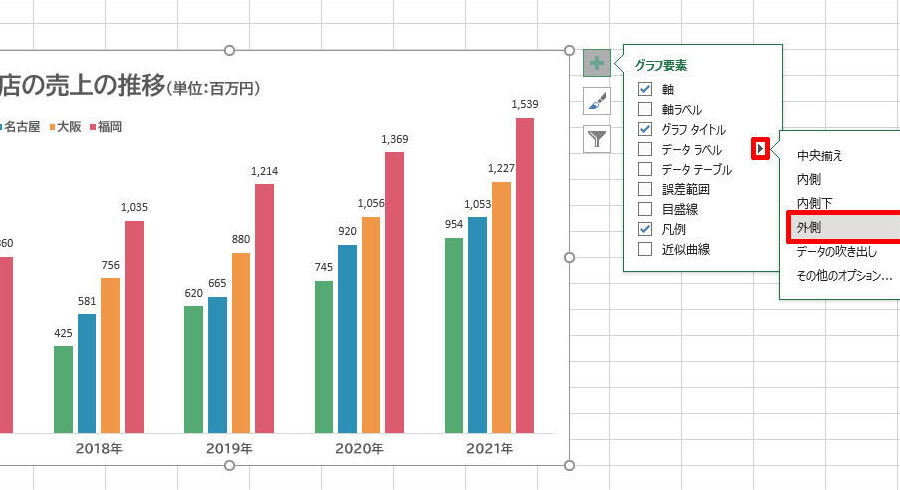The width and height of the screenshot is (900, 490).
Task: Select 内側下 label position
Action: coord(813,204)
